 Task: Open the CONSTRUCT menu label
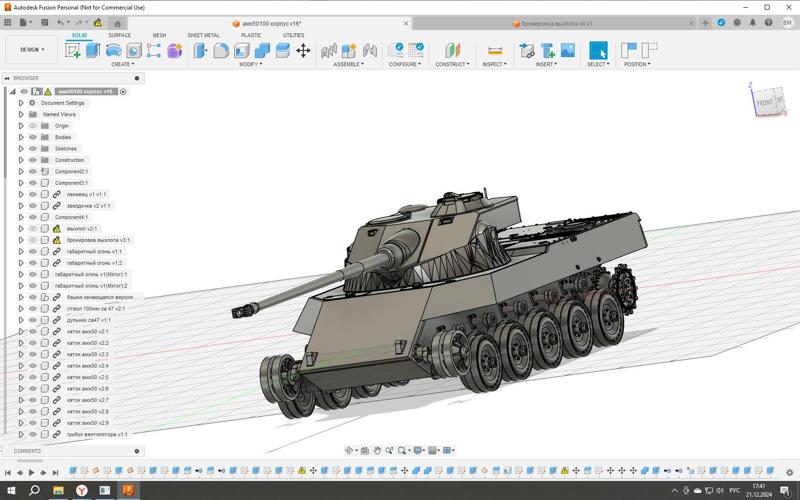pyautogui.click(x=452, y=64)
